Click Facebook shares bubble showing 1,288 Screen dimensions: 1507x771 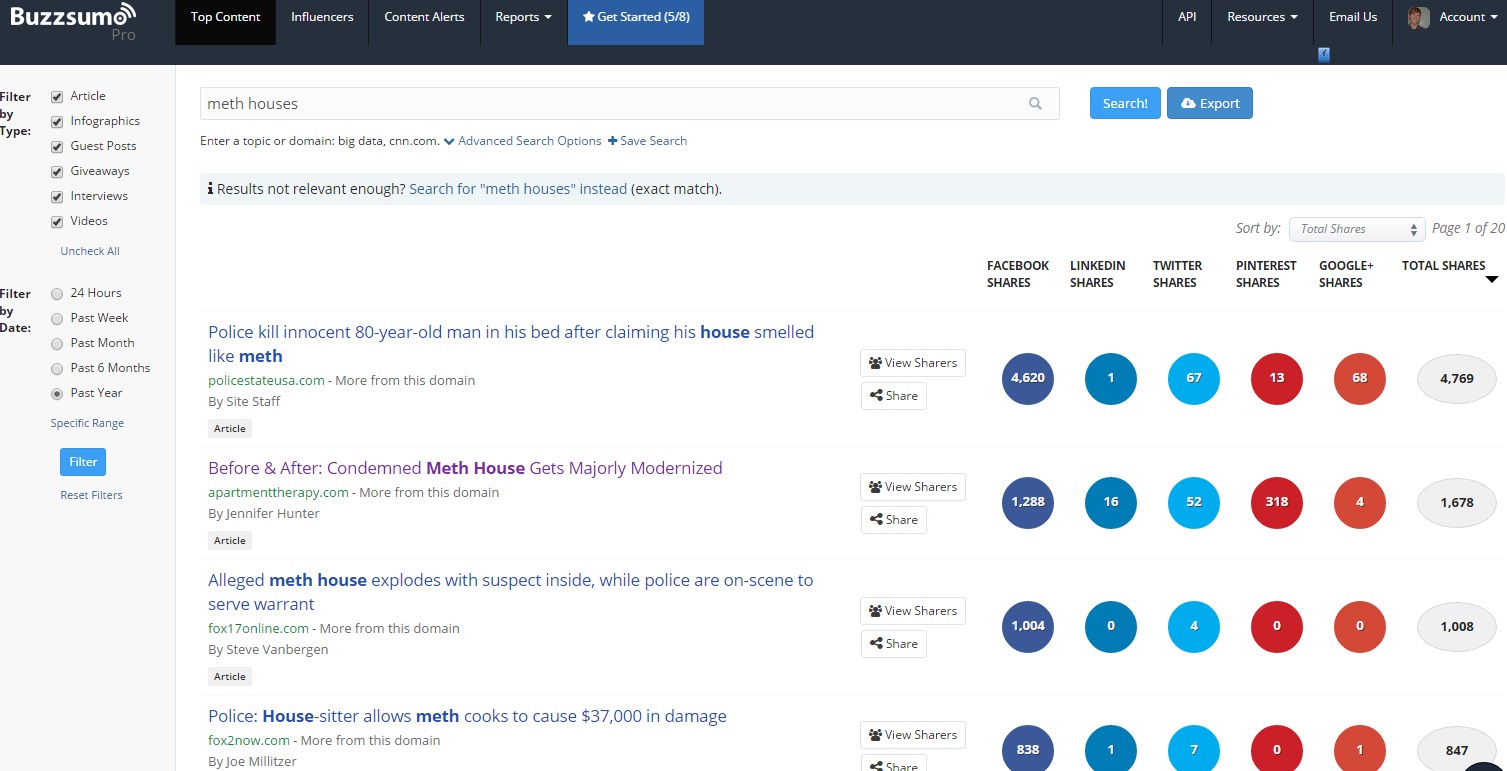coord(1028,503)
